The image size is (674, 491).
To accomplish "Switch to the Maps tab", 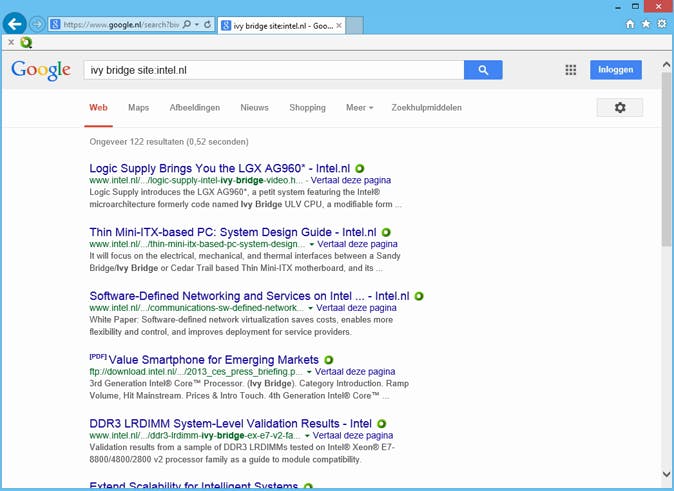I will (x=138, y=107).
